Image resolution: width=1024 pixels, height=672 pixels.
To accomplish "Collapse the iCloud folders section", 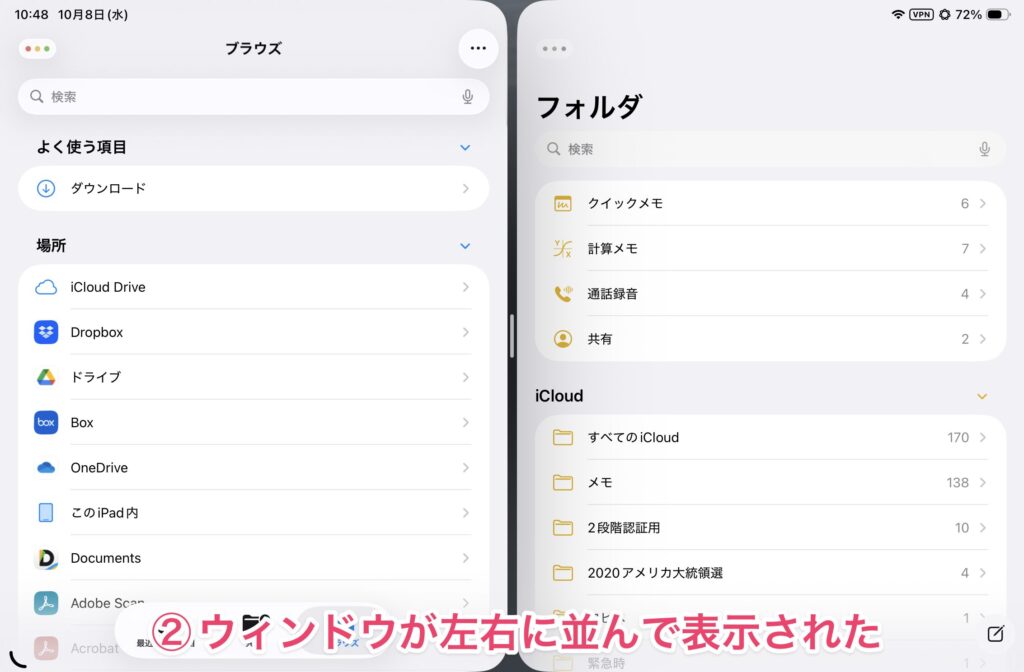I will (982, 396).
